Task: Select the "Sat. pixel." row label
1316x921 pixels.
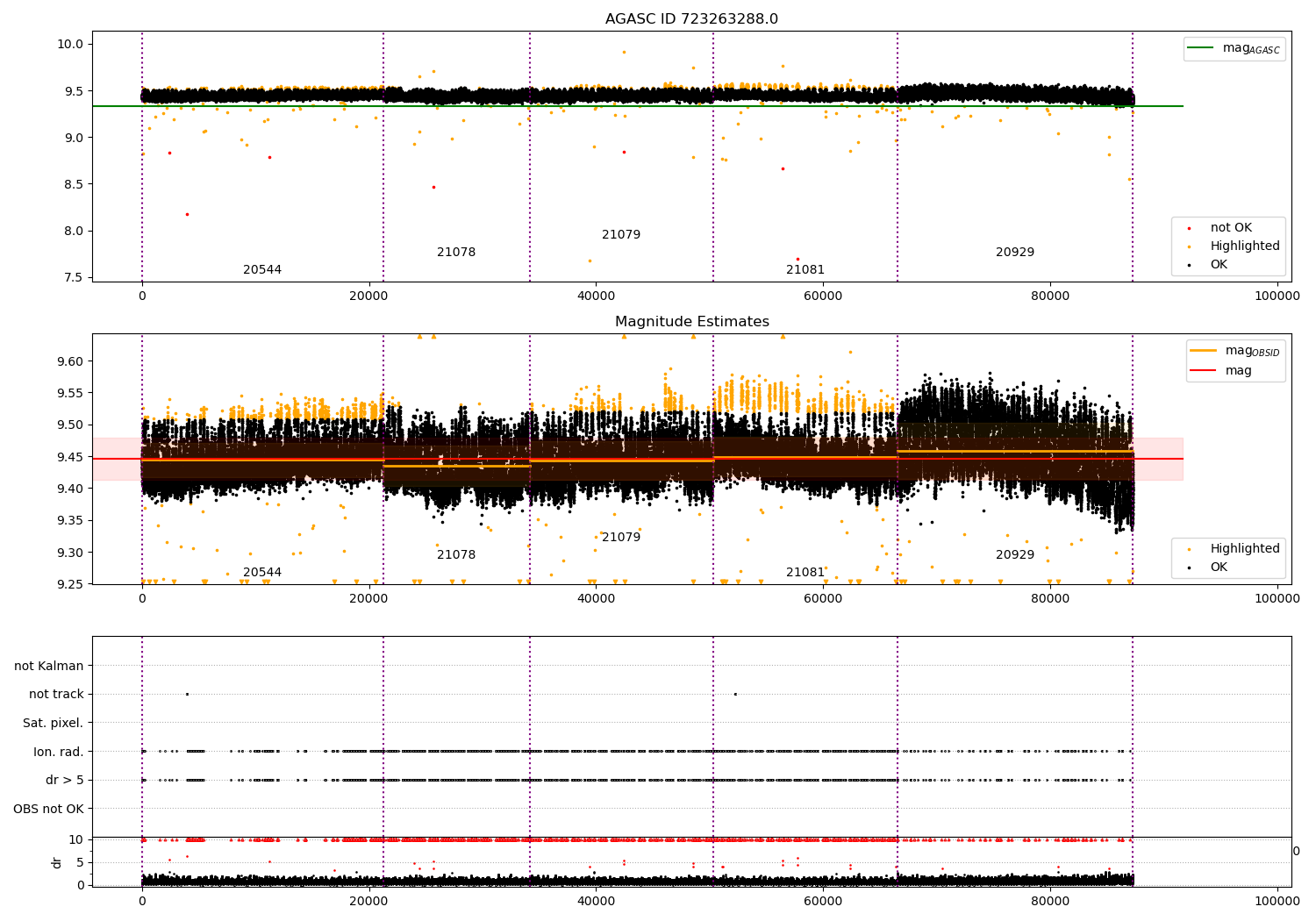Action: click(x=54, y=723)
